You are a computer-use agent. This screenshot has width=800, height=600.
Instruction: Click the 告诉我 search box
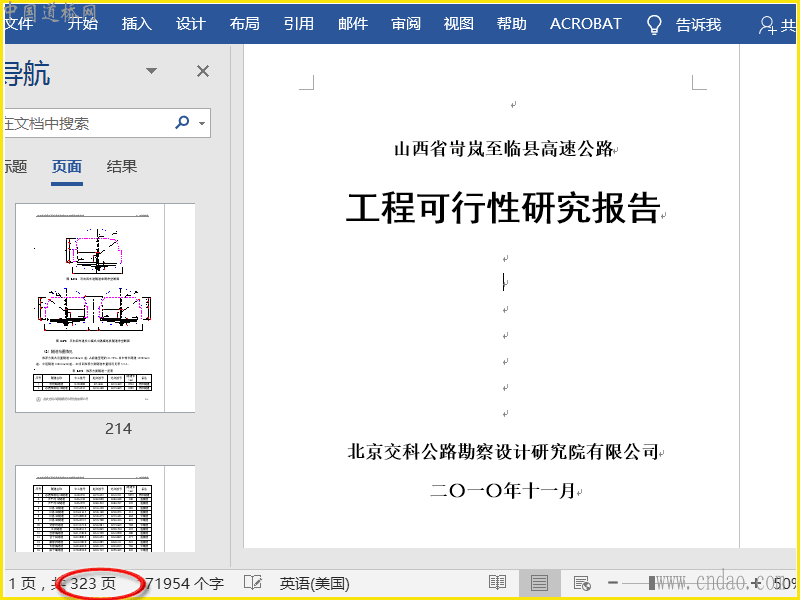pos(698,24)
